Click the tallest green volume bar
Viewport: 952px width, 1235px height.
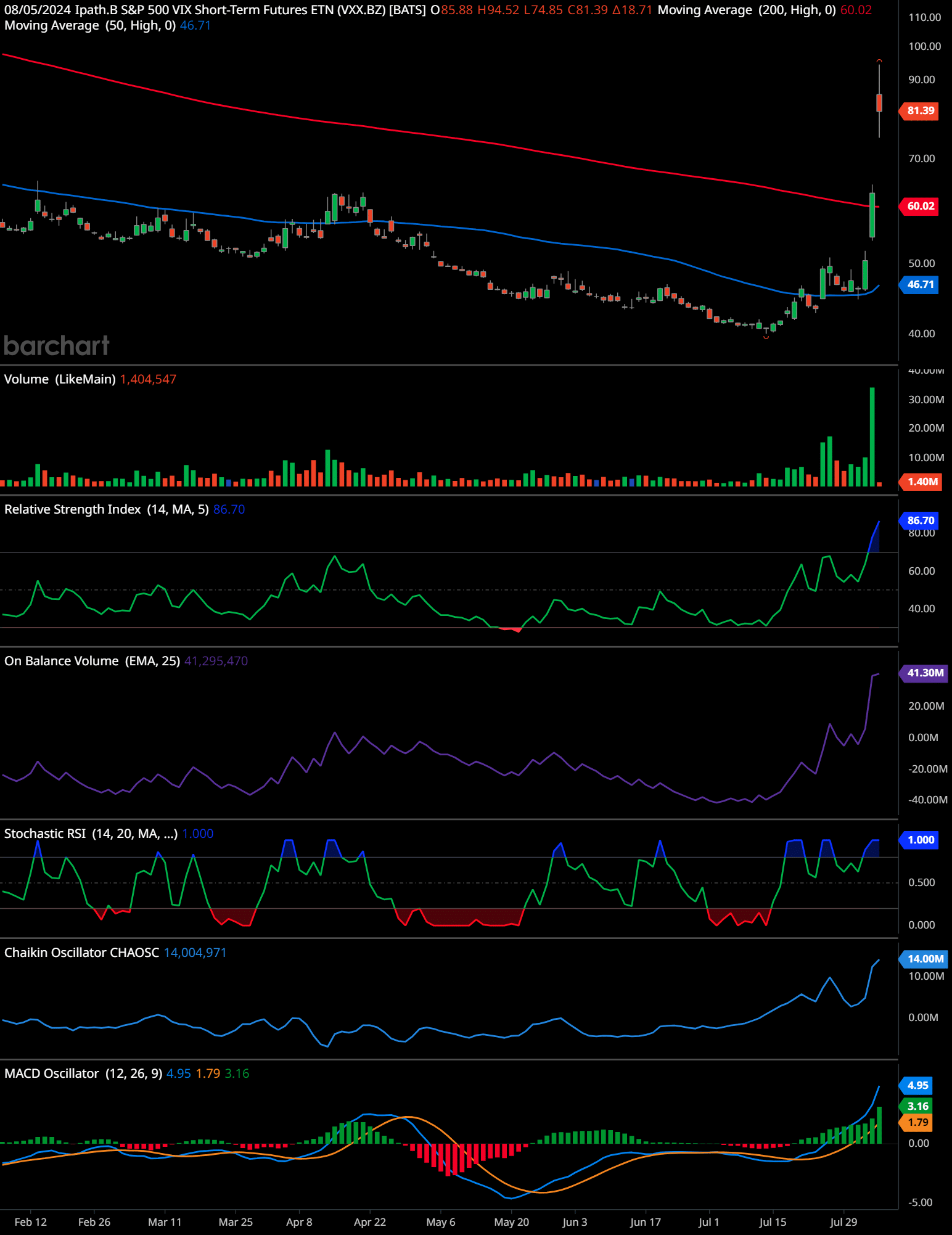tap(872, 437)
